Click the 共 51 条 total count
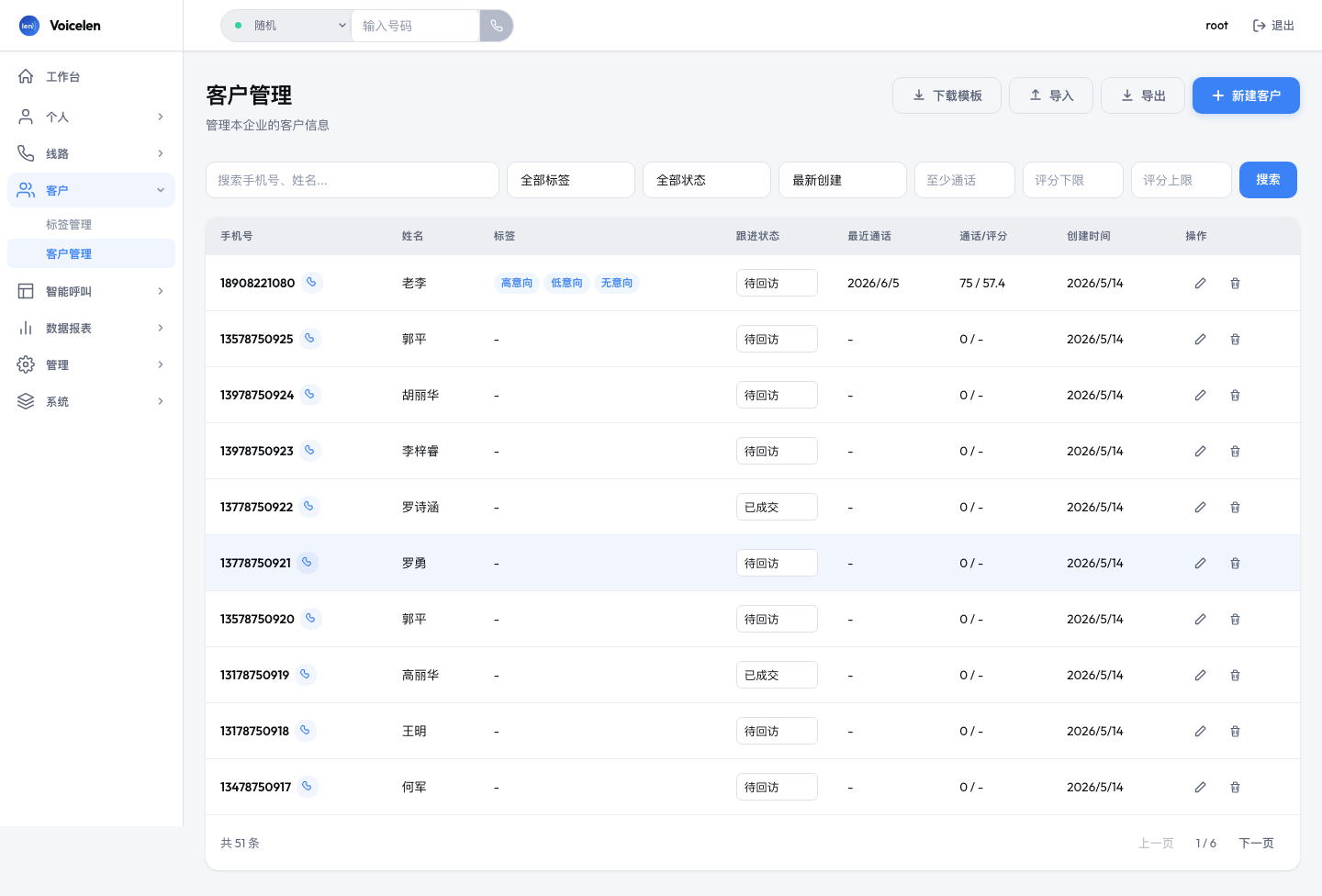Screen dimensions: 1322x896 240,843
